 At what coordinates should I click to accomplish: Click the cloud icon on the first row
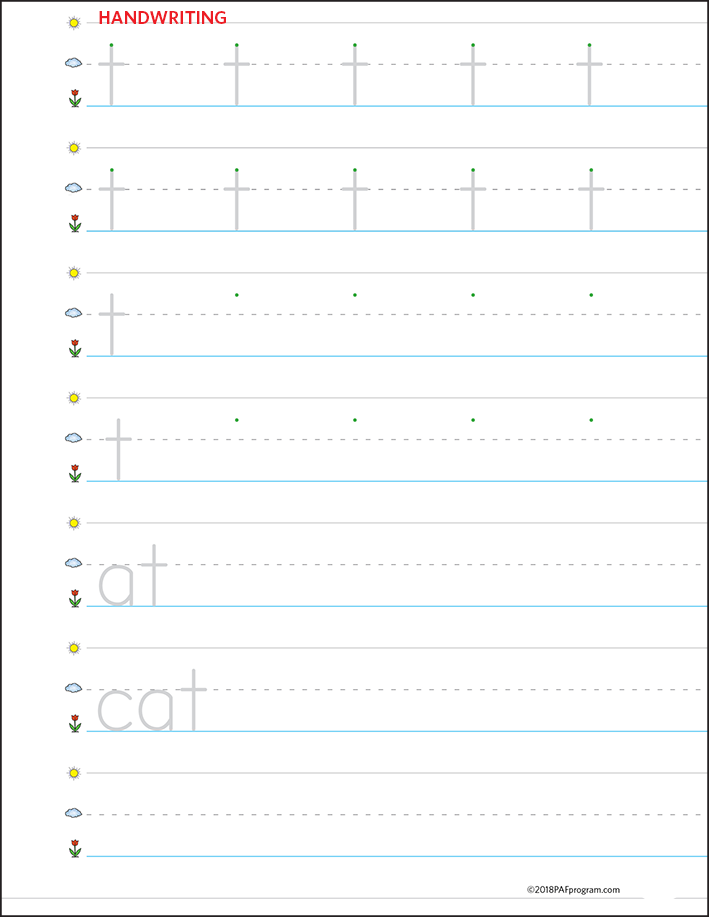(73, 63)
